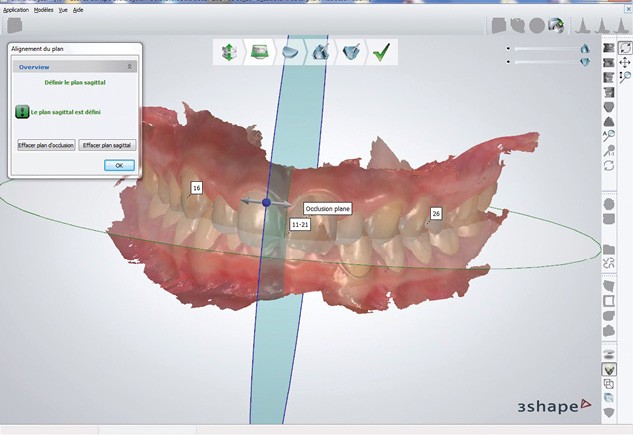Collapse the Overview panel section
Screen dimensions: 633x435
129,66
